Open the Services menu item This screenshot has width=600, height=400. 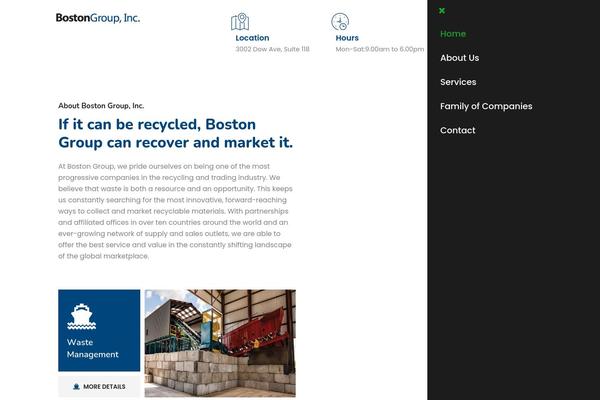(458, 82)
